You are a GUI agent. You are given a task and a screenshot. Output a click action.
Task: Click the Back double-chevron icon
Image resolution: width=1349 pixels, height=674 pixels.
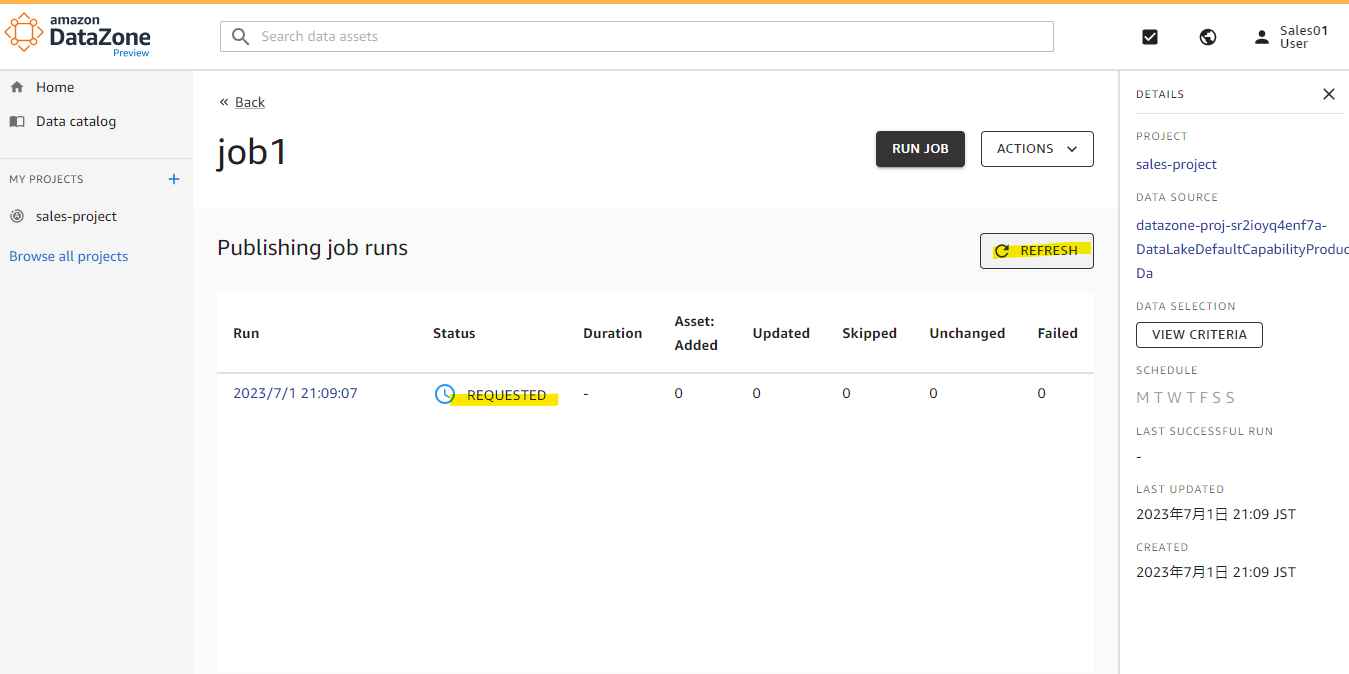(224, 102)
